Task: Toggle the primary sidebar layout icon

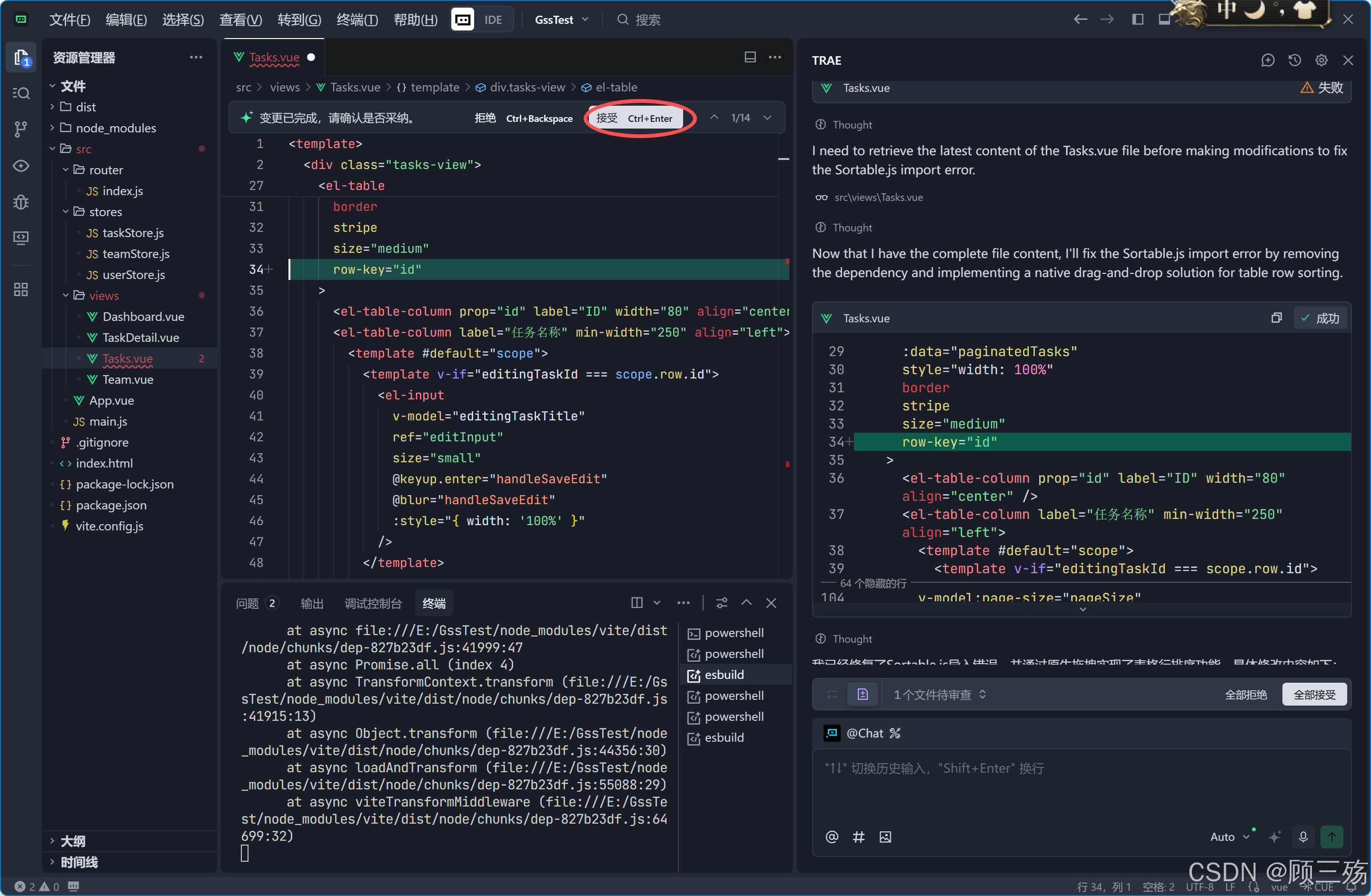Action: tap(1137, 20)
